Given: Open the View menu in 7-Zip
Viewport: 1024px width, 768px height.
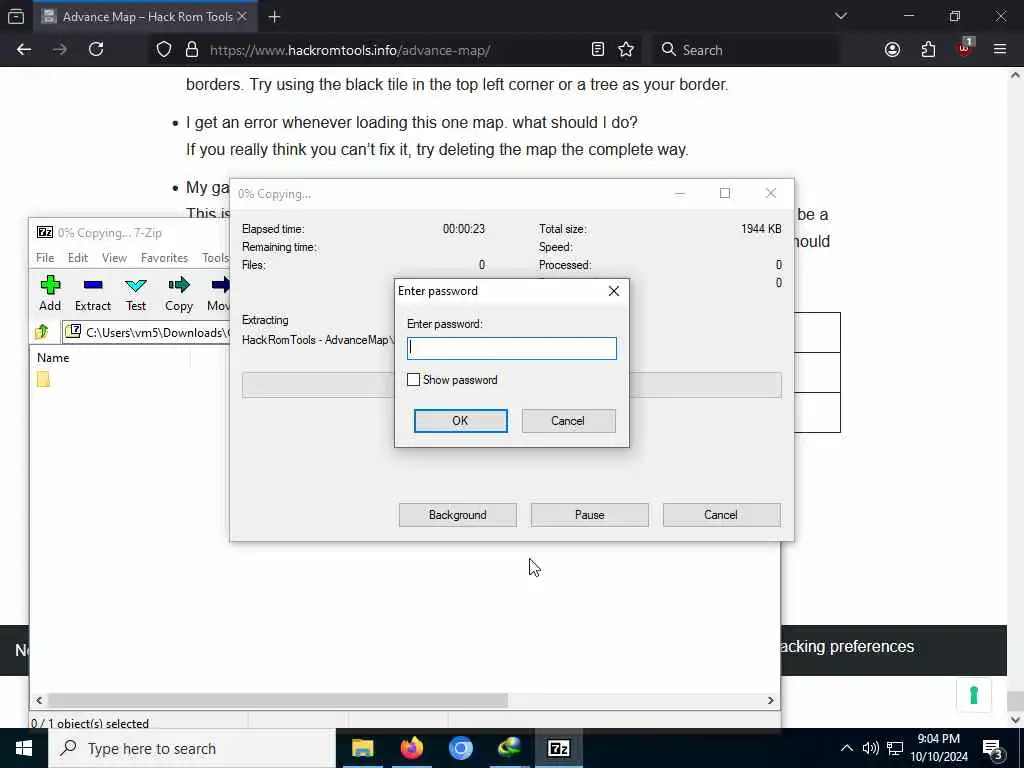Looking at the screenshot, I should pos(114,258).
